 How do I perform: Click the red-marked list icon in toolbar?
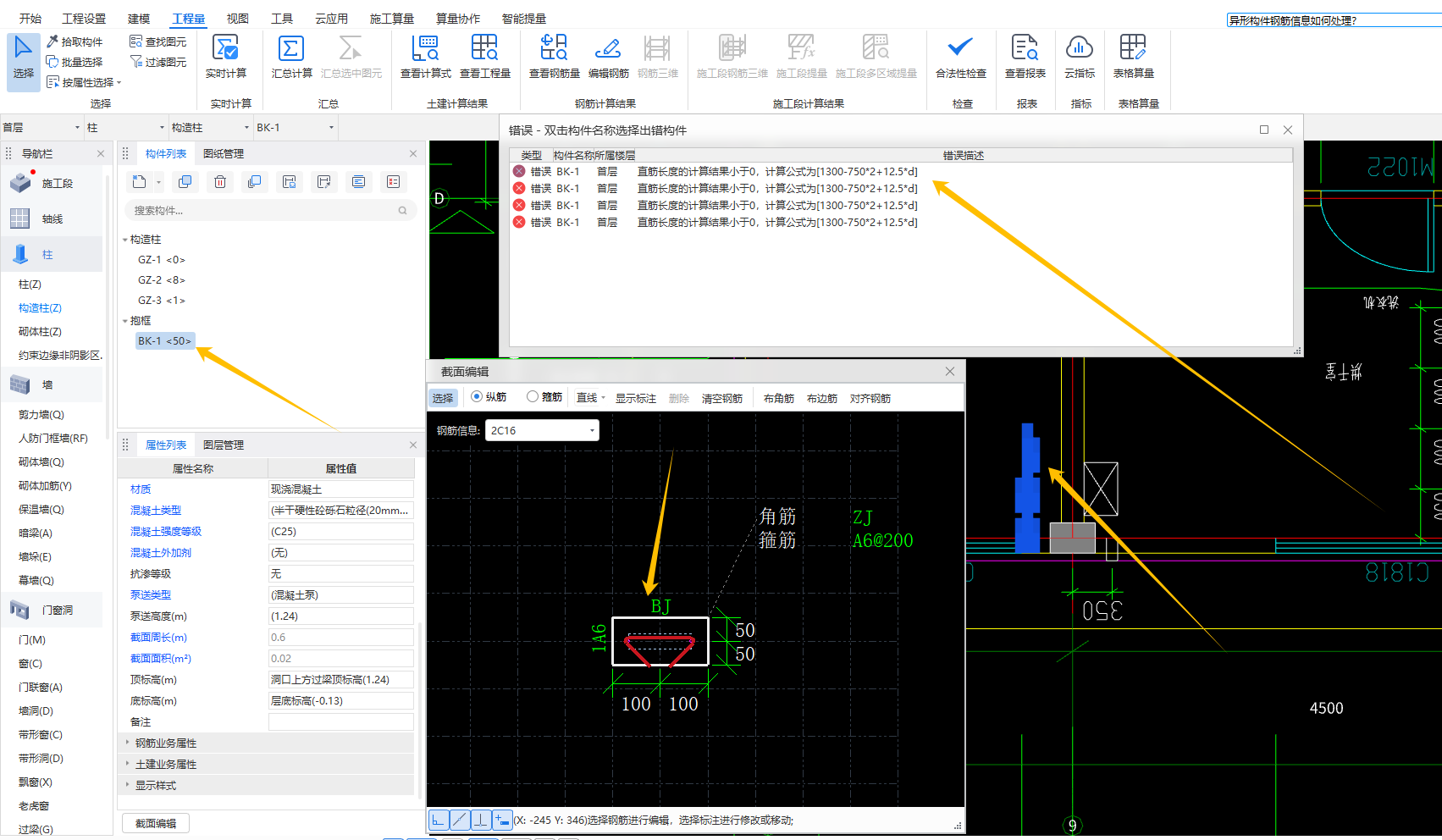coord(393,182)
